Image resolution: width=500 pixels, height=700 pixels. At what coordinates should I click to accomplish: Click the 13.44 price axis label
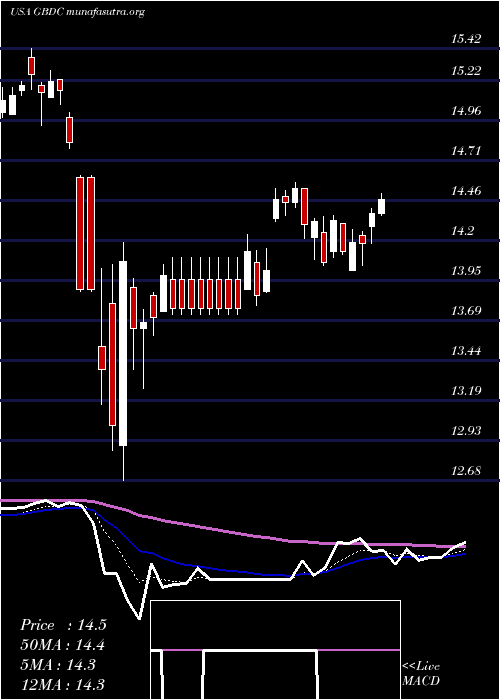[466, 351]
